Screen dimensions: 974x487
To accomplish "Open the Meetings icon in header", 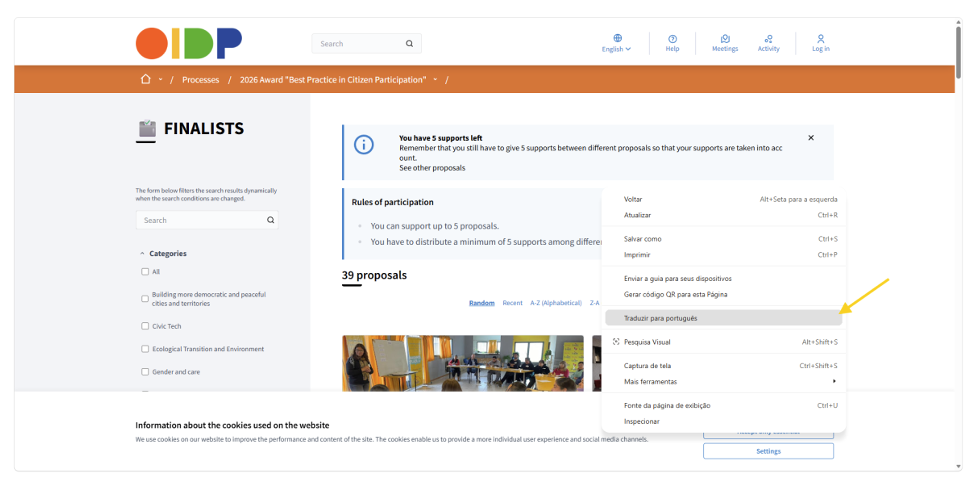I will pos(725,39).
